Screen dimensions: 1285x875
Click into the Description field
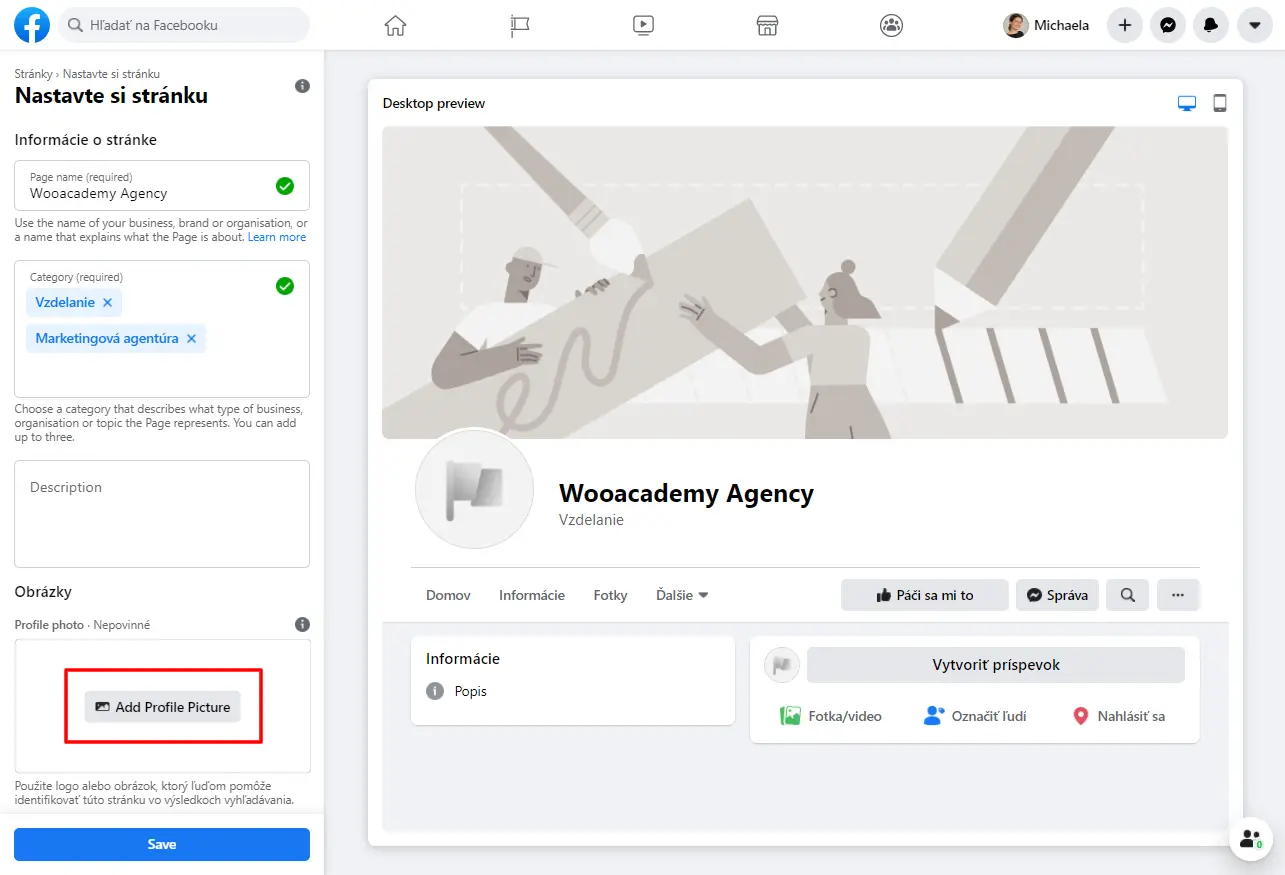(x=162, y=514)
